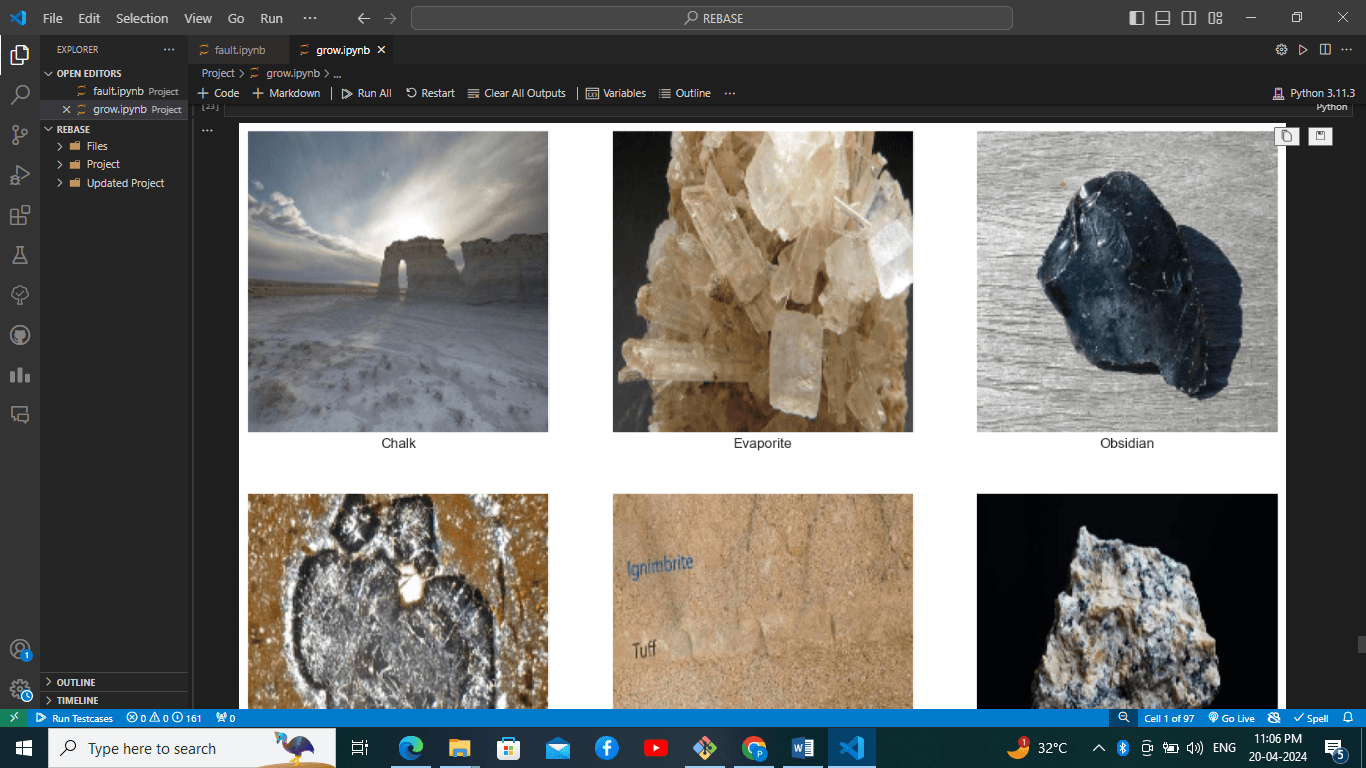The image size is (1366, 768).
Task: Toggle Spell checker in status bar
Action: tap(1310, 718)
